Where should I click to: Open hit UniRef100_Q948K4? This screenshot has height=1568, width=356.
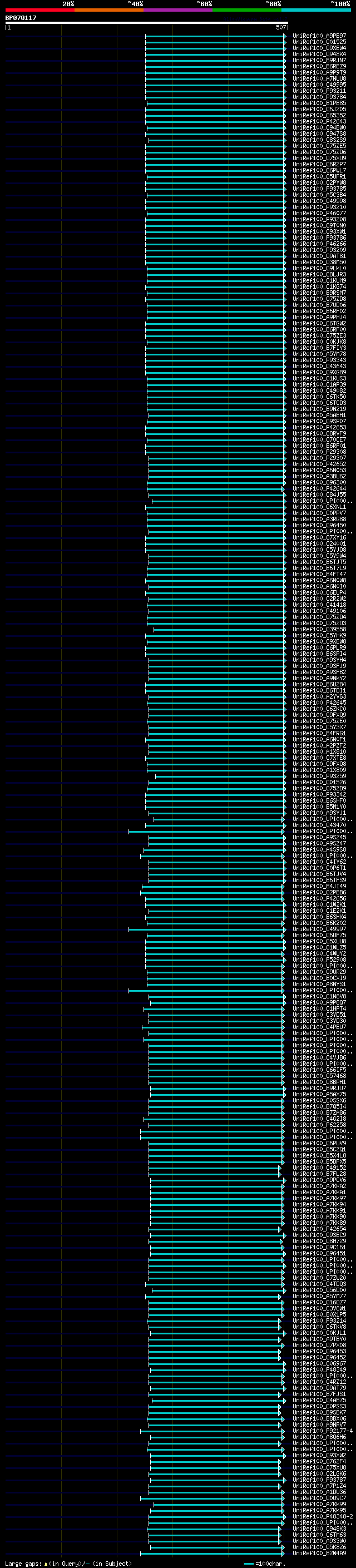pos(319,54)
